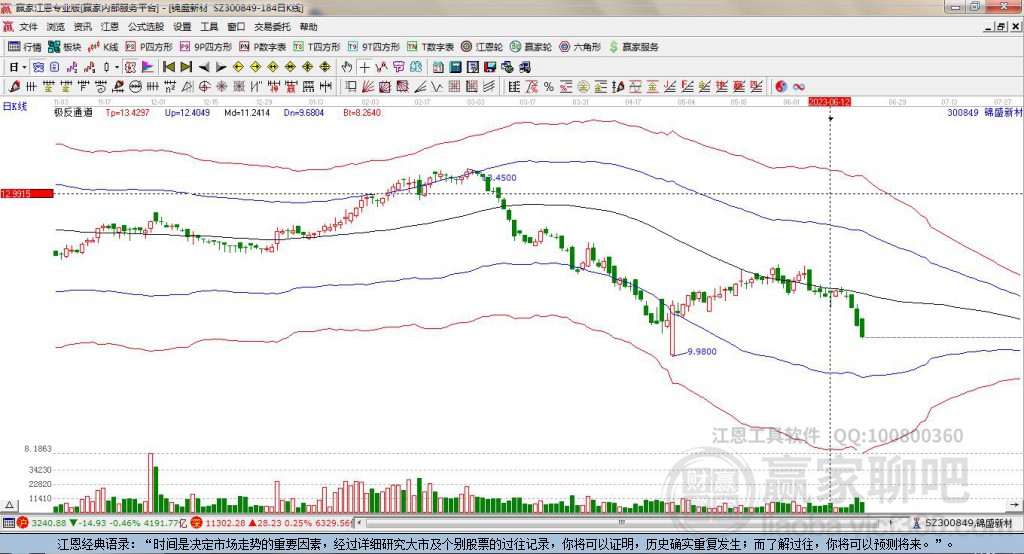Open the P数字表 tool
Image resolution: width=1024 pixels, height=554 pixels.
click(263, 47)
